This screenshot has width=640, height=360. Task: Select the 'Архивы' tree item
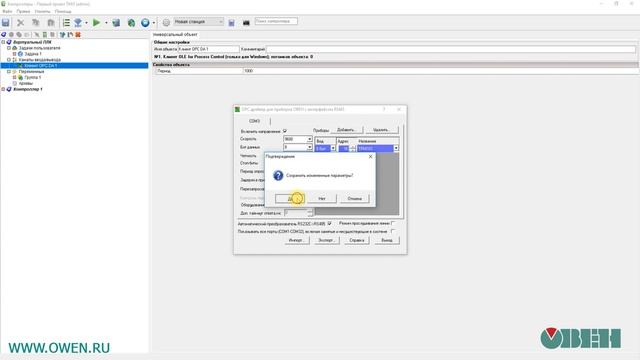pyautogui.click(x=25, y=83)
